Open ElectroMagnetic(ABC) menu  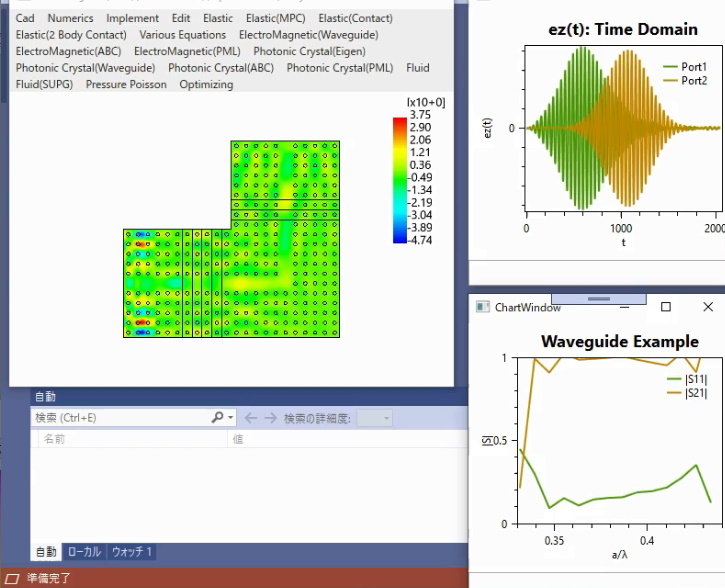point(68,51)
